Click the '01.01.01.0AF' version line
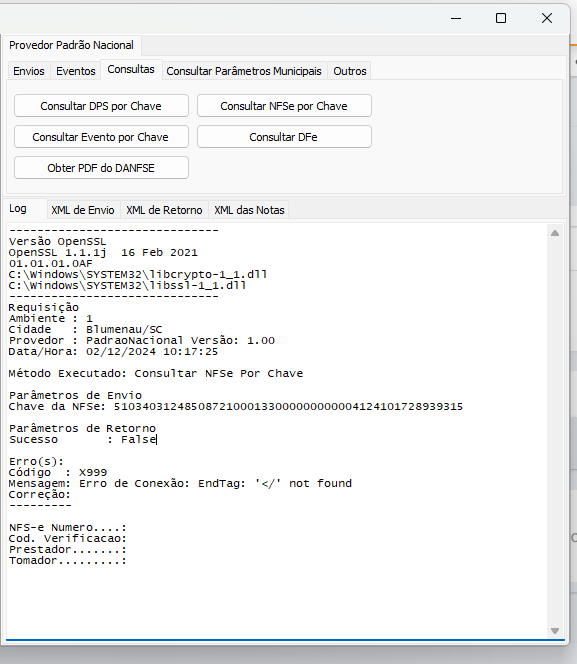 [50, 263]
